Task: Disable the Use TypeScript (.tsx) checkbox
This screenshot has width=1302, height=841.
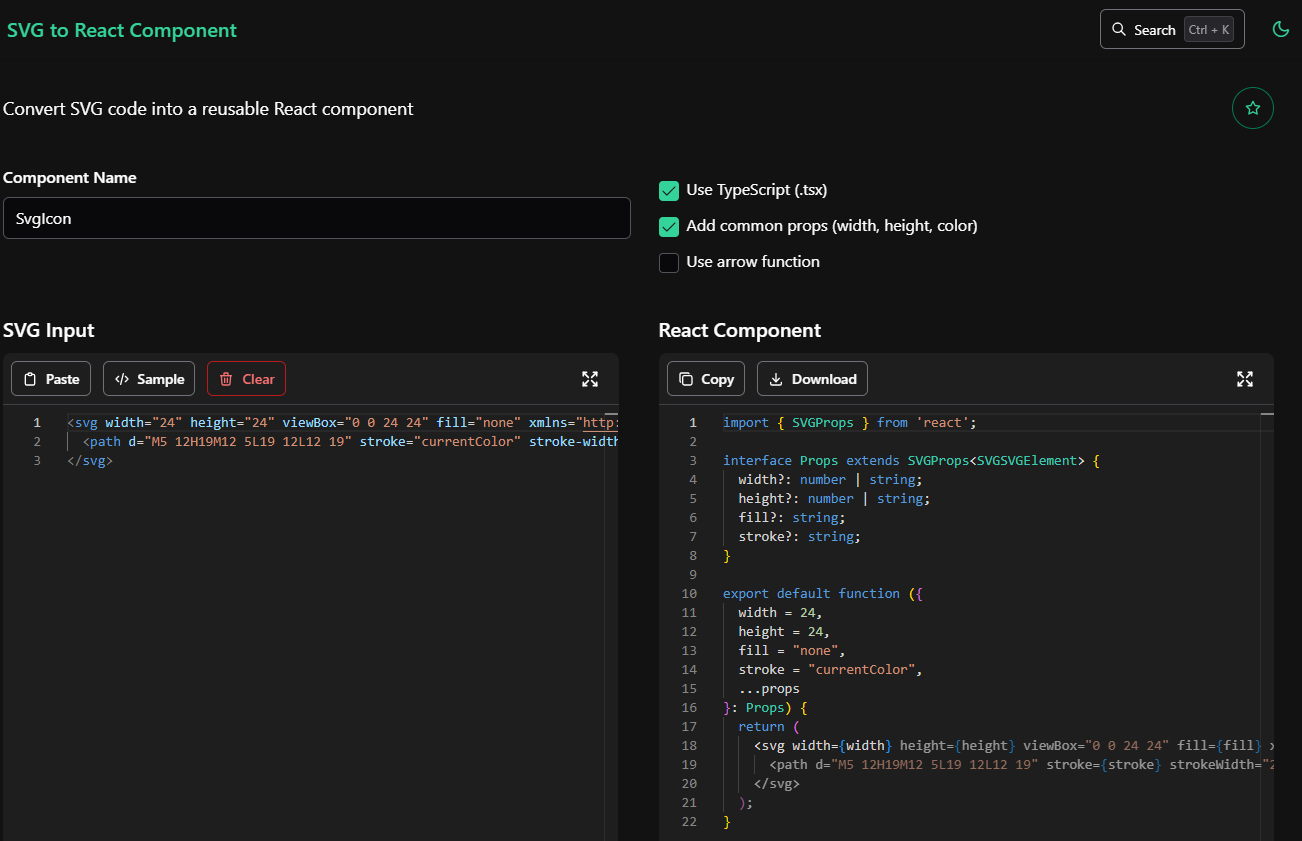Action: click(x=668, y=189)
